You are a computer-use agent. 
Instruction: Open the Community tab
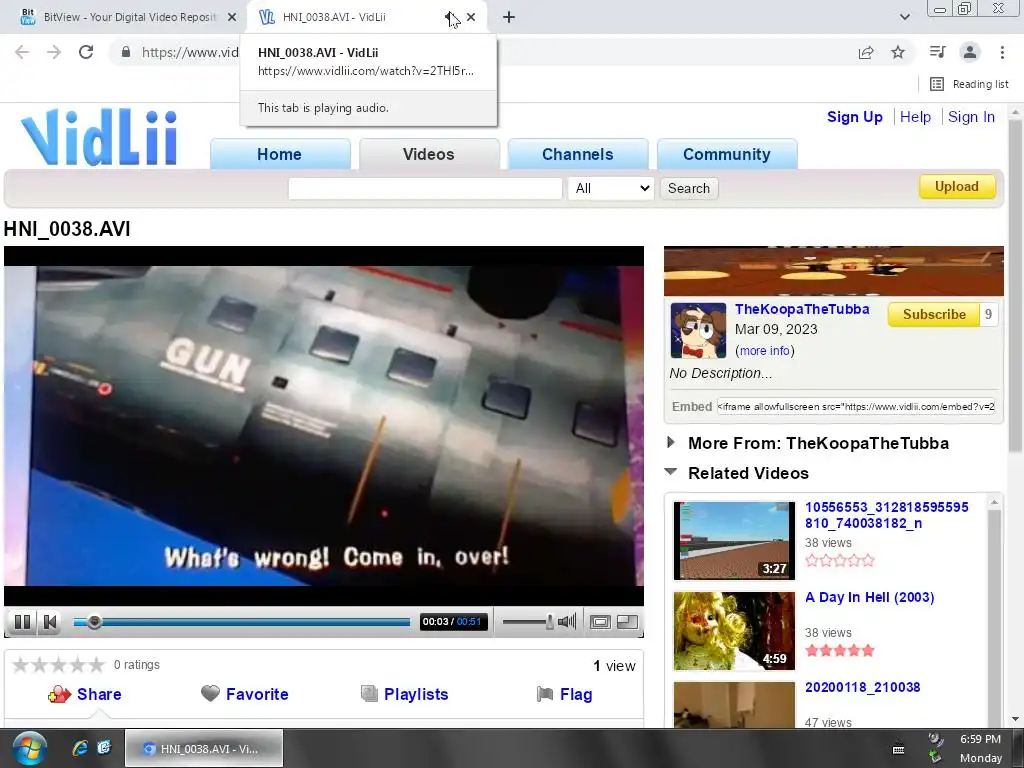pos(727,154)
